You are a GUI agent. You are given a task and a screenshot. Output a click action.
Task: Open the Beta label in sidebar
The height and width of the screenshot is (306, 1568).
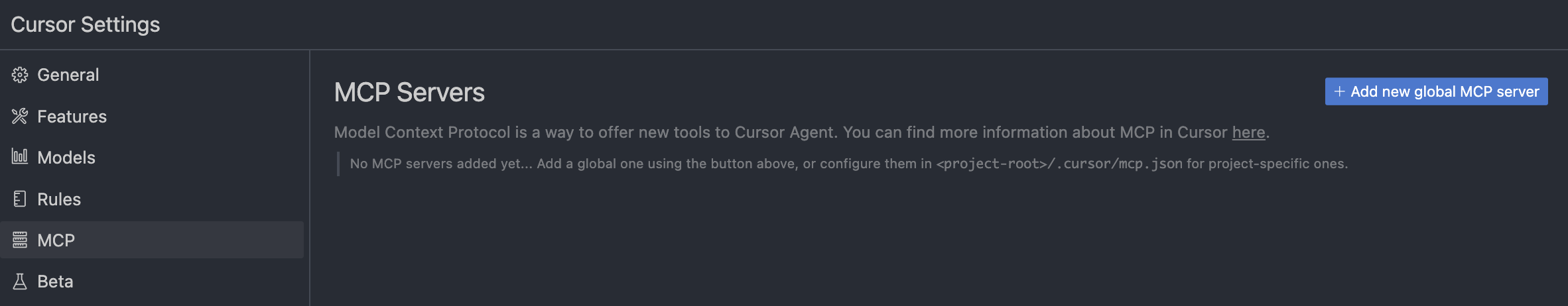pyautogui.click(x=55, y=281)
